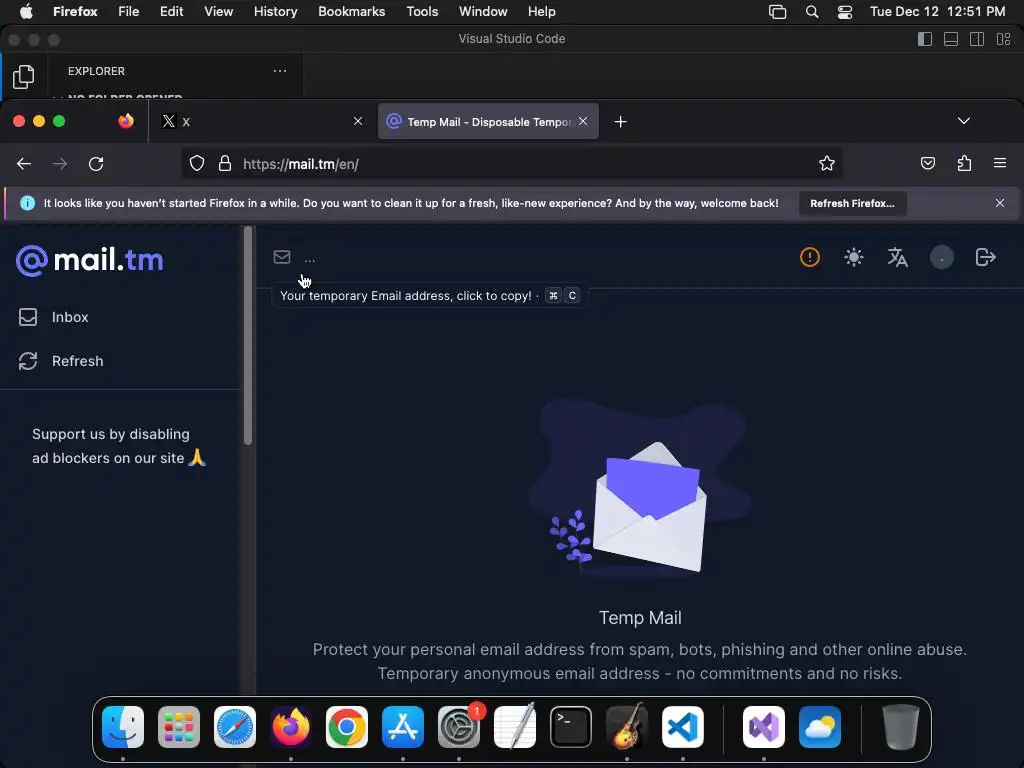Open Weather app from the Dock
This screenshot has width=1024, height=768.
[820, 727]
